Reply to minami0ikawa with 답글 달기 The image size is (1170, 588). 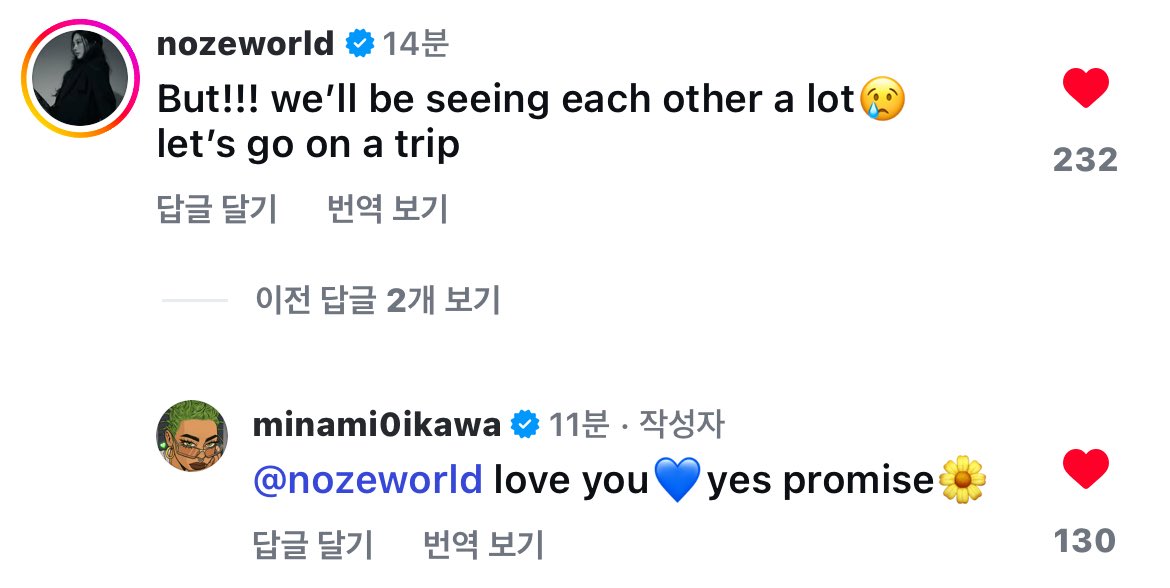point(313,544)
